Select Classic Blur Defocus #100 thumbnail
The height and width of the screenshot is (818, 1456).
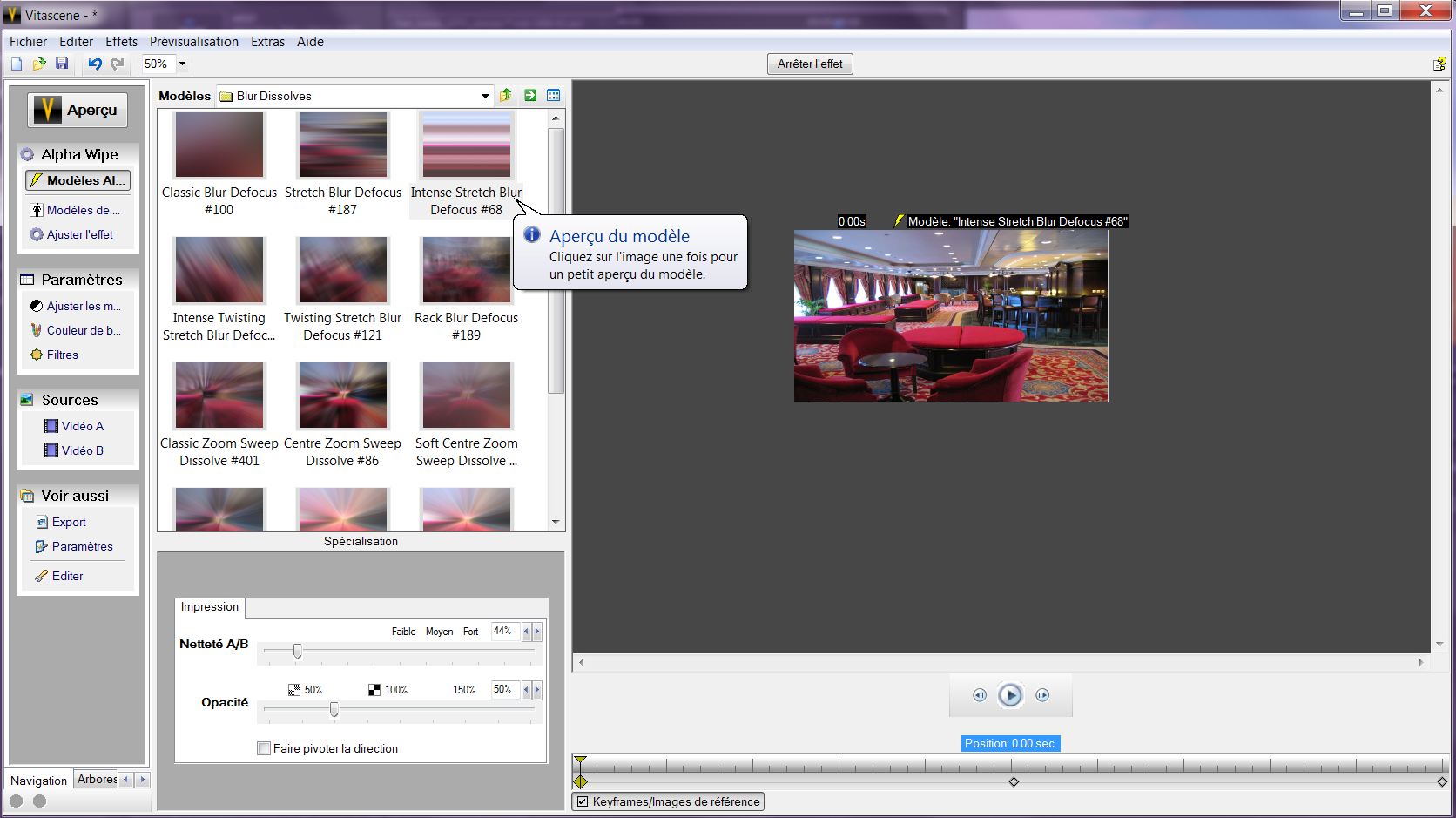[x=219, y=145]
